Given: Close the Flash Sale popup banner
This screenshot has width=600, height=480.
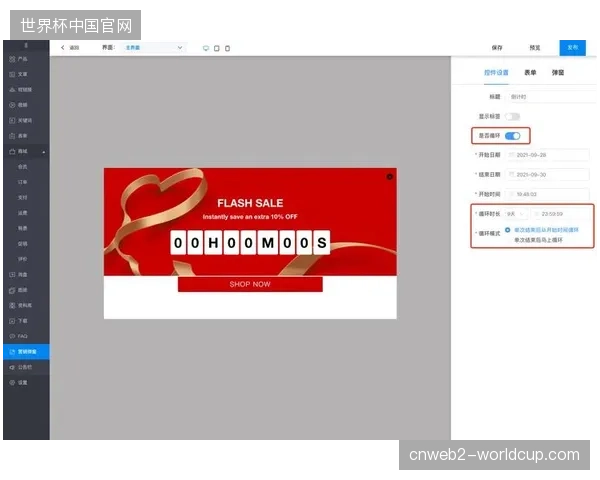Looking at the screenshot, I should point(390,176).
